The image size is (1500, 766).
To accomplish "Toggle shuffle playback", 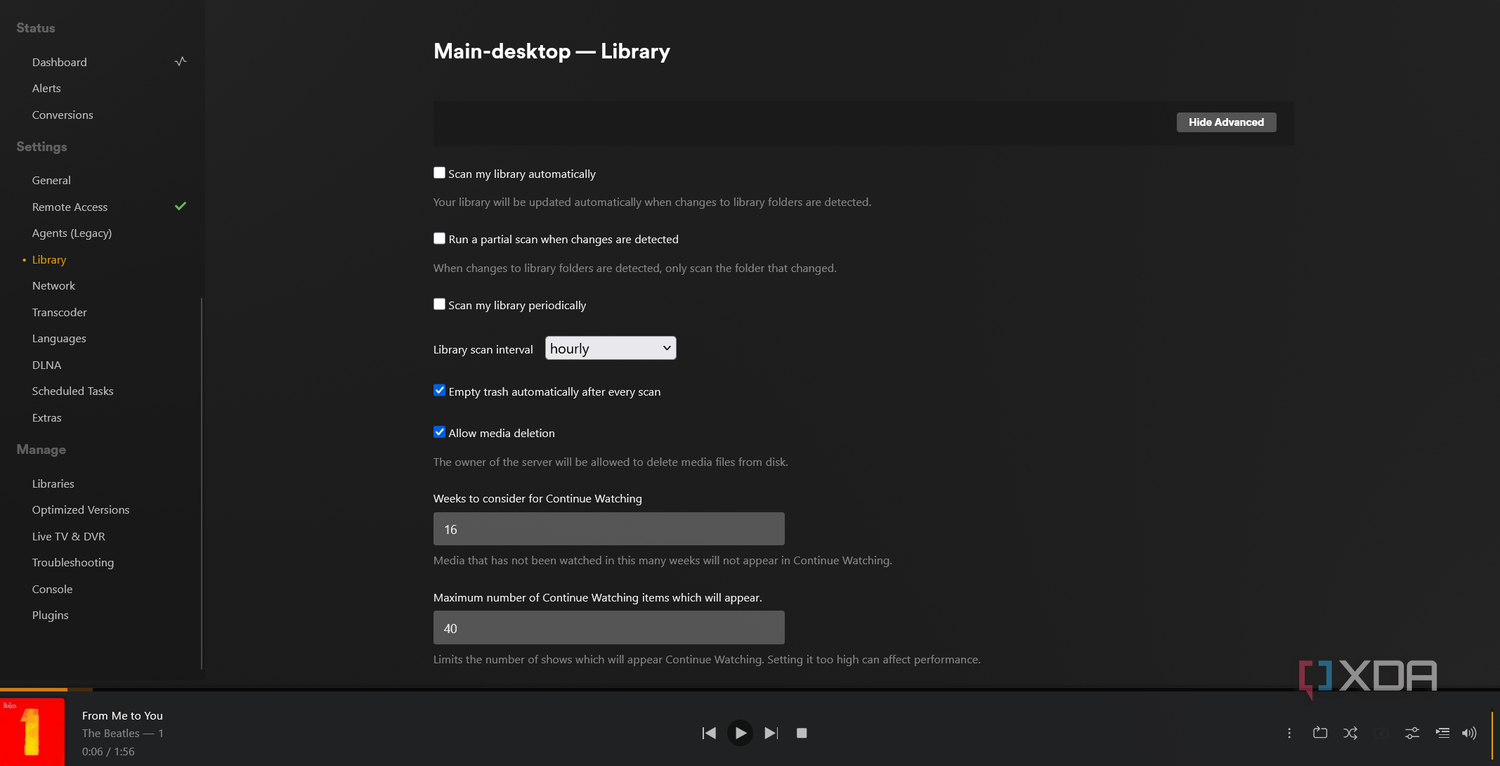I will pos(1350,733).
